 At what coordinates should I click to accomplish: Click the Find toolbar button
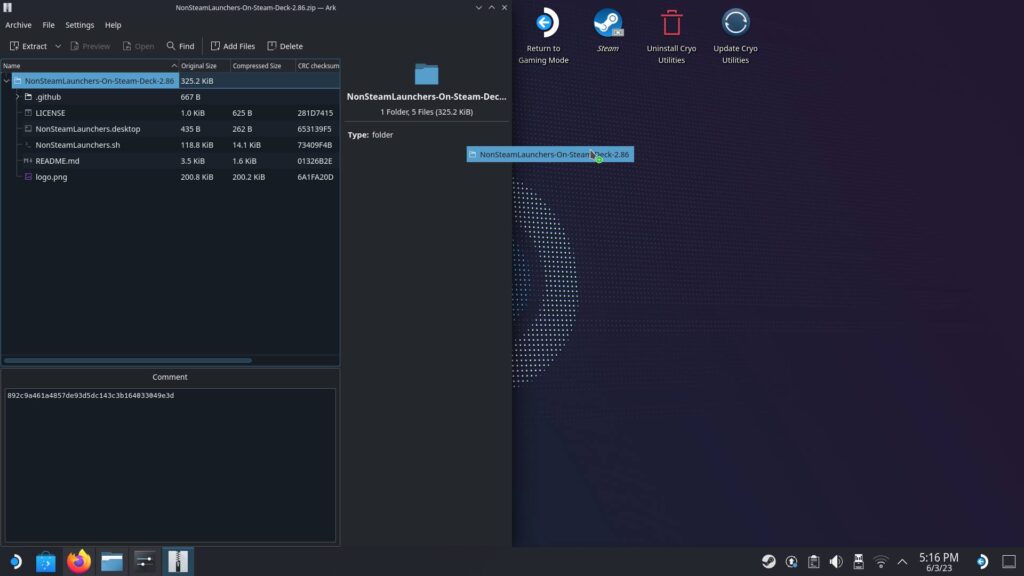click(x=180, y=46)
